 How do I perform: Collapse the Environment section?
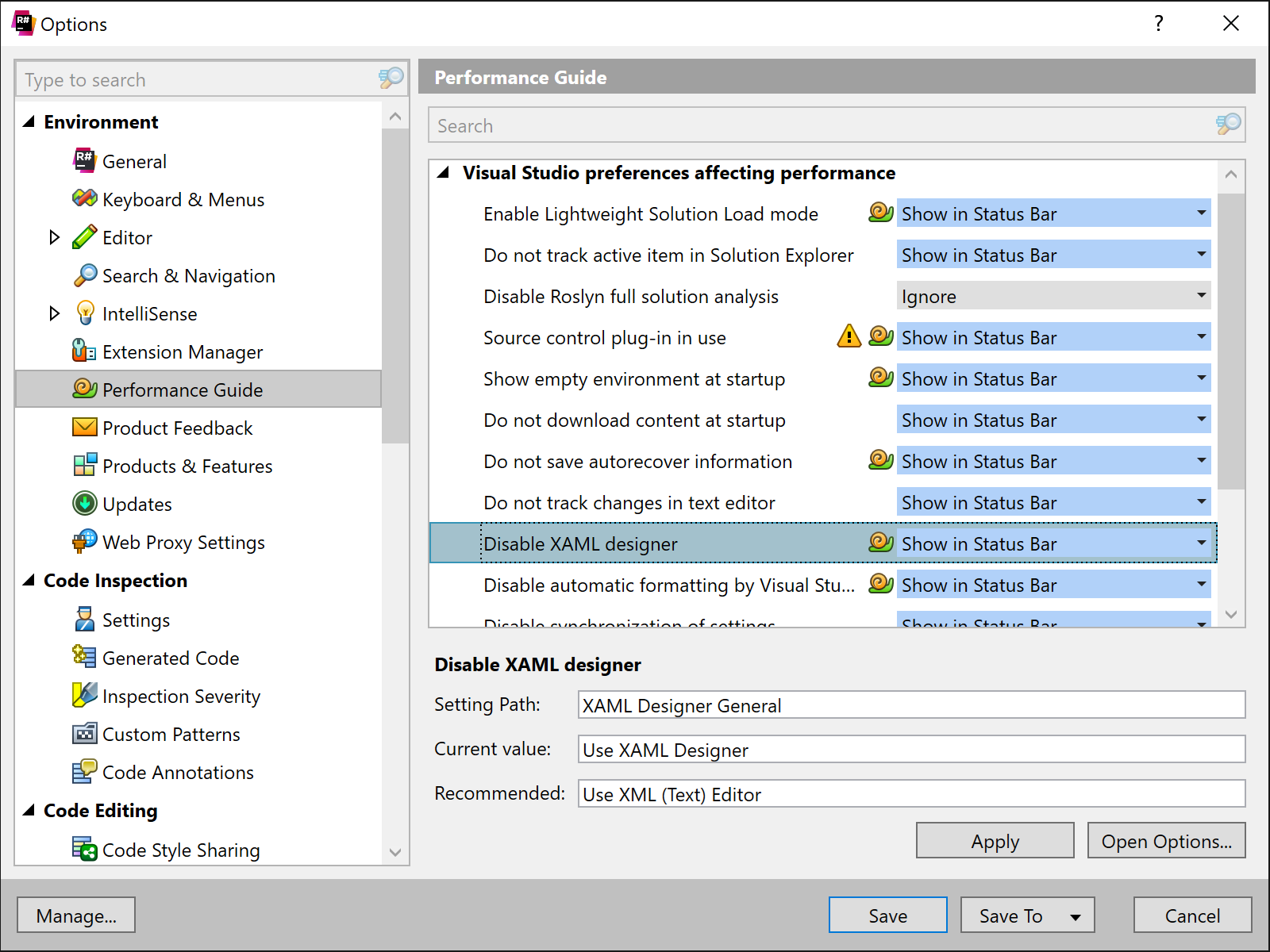(x=29, y=121)
